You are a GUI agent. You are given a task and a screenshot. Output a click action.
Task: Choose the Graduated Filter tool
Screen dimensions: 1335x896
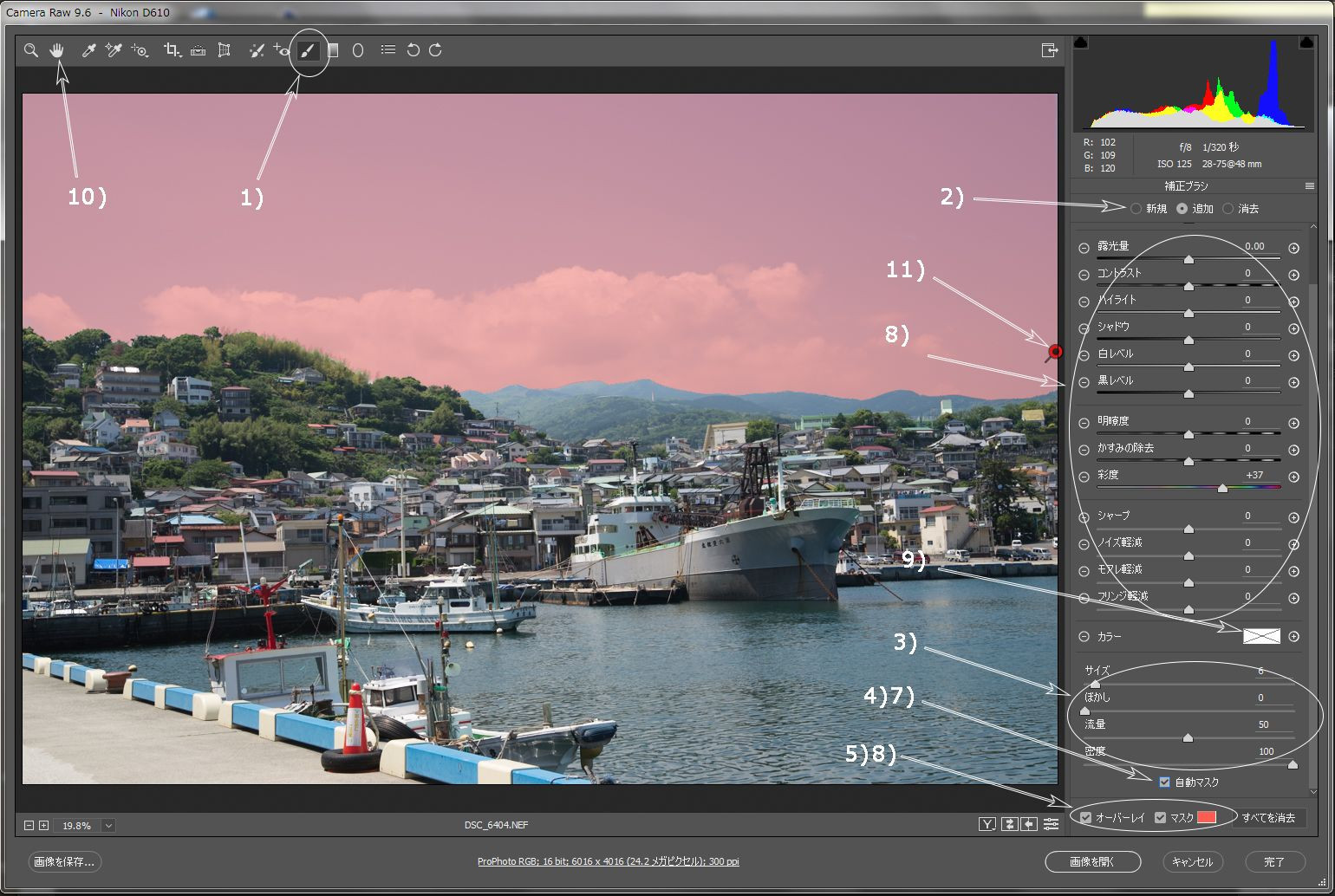[332, 50]
